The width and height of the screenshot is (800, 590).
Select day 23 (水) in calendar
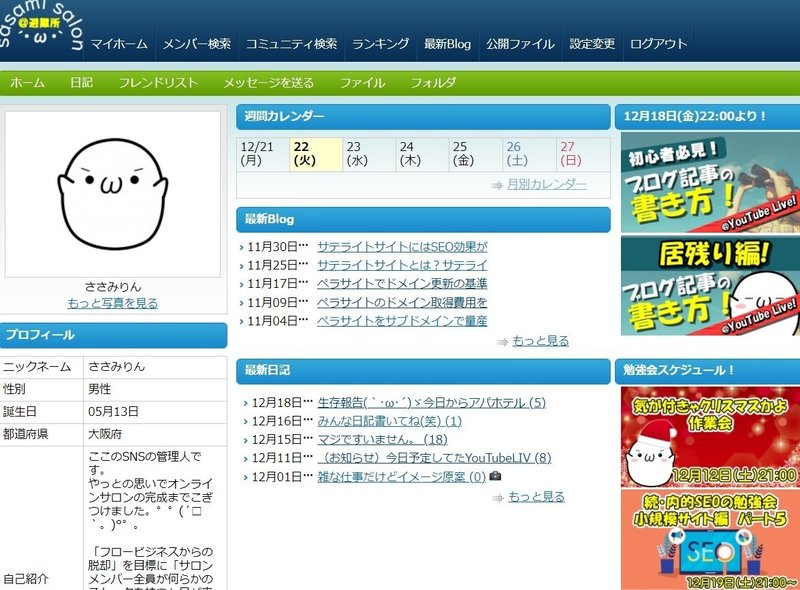(369, 154)
